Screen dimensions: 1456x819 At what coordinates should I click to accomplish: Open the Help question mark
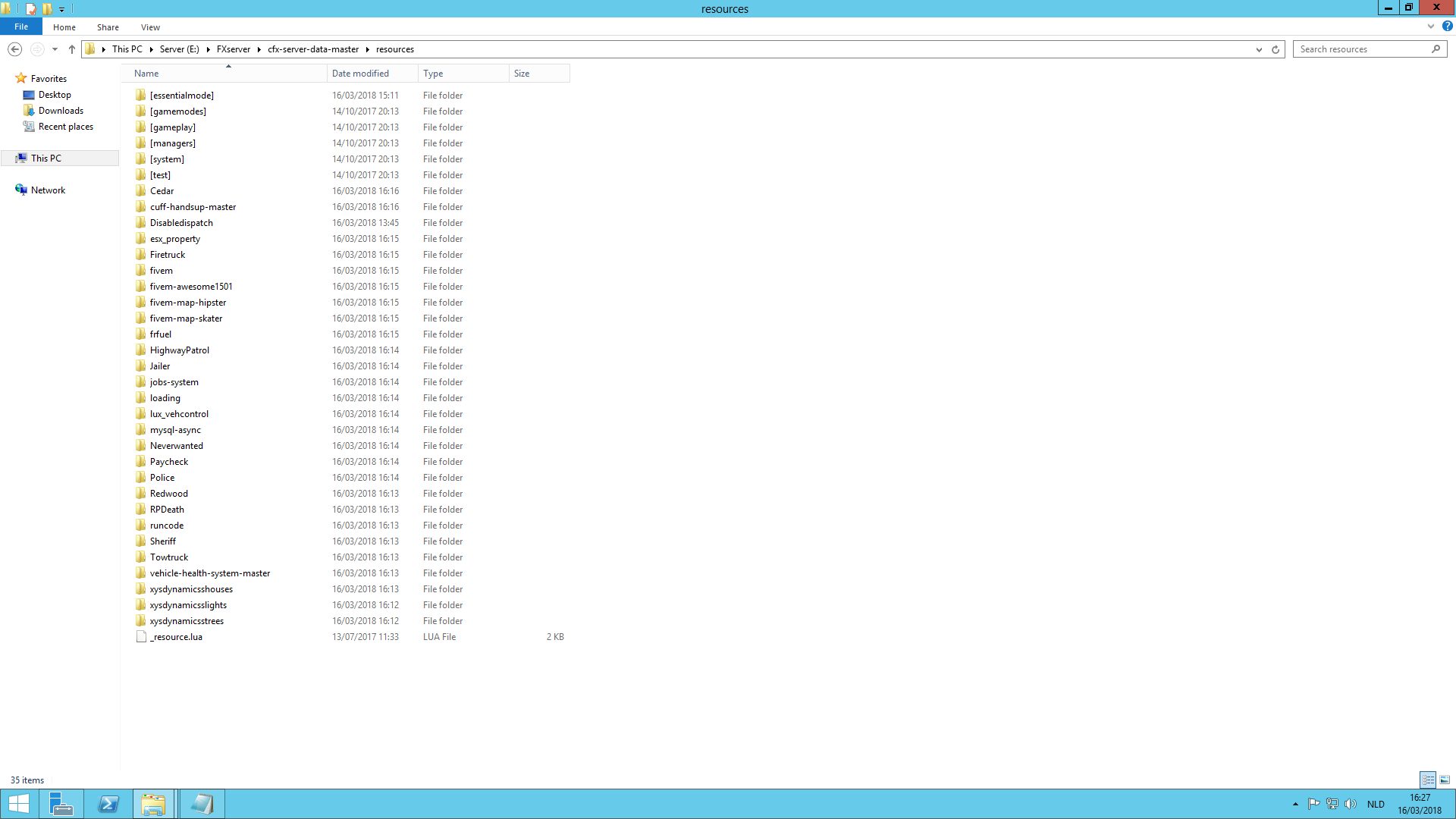tap(1447, 26)
